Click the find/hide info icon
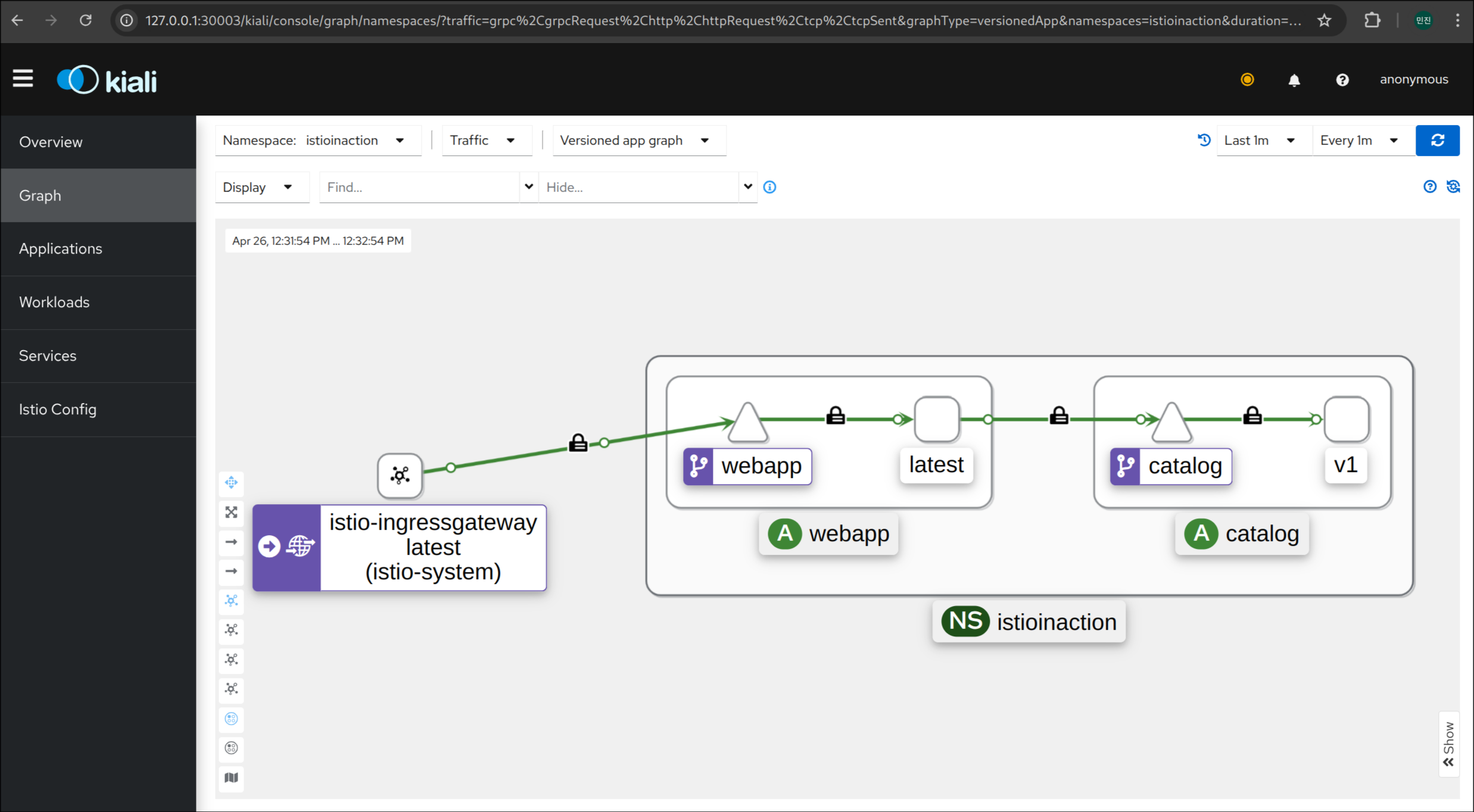The height and width of the screenshot is (812, 1474). tap(769, 188)
